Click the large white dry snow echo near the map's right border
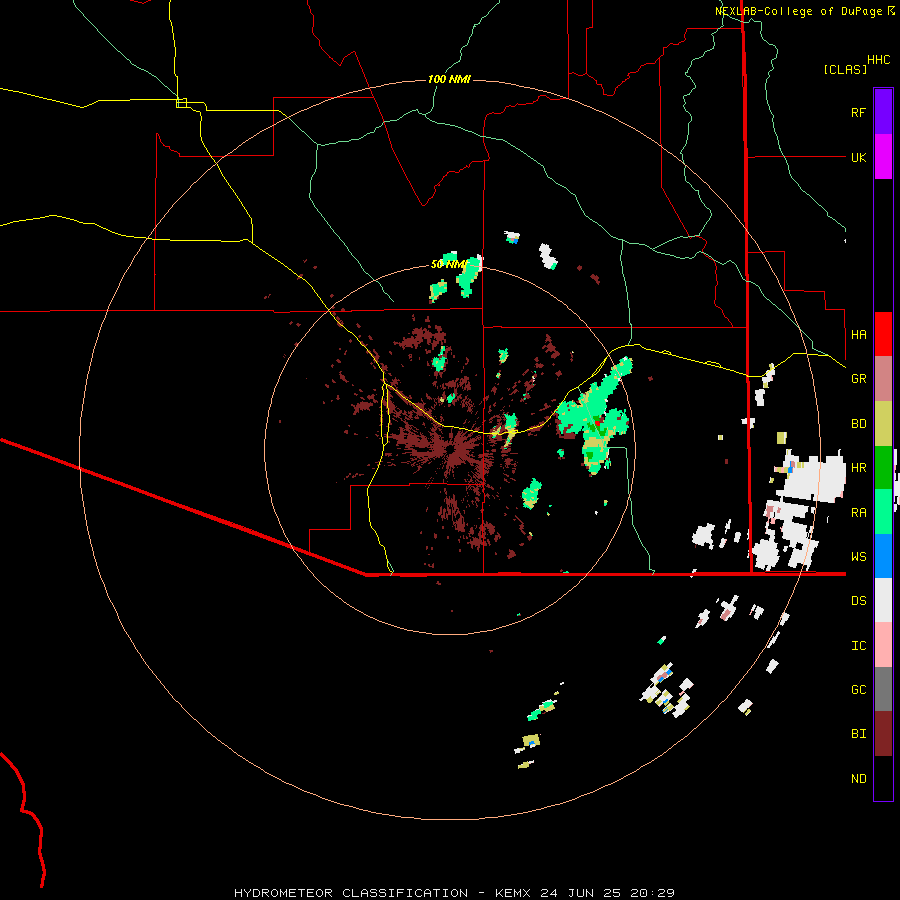Viewport: 900px width, 900px height. click(814, 477)
